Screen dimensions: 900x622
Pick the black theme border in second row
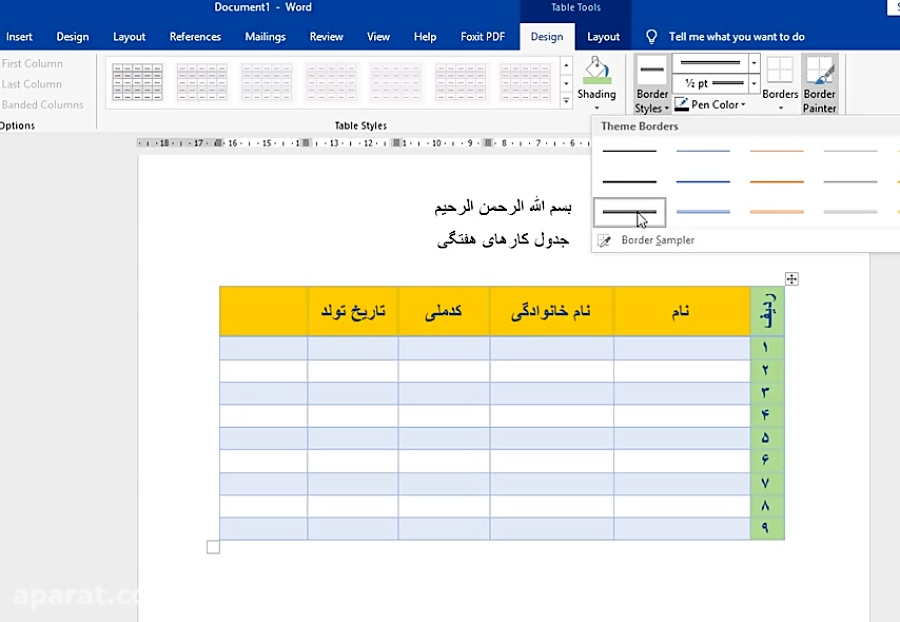(x=629, y=182)
